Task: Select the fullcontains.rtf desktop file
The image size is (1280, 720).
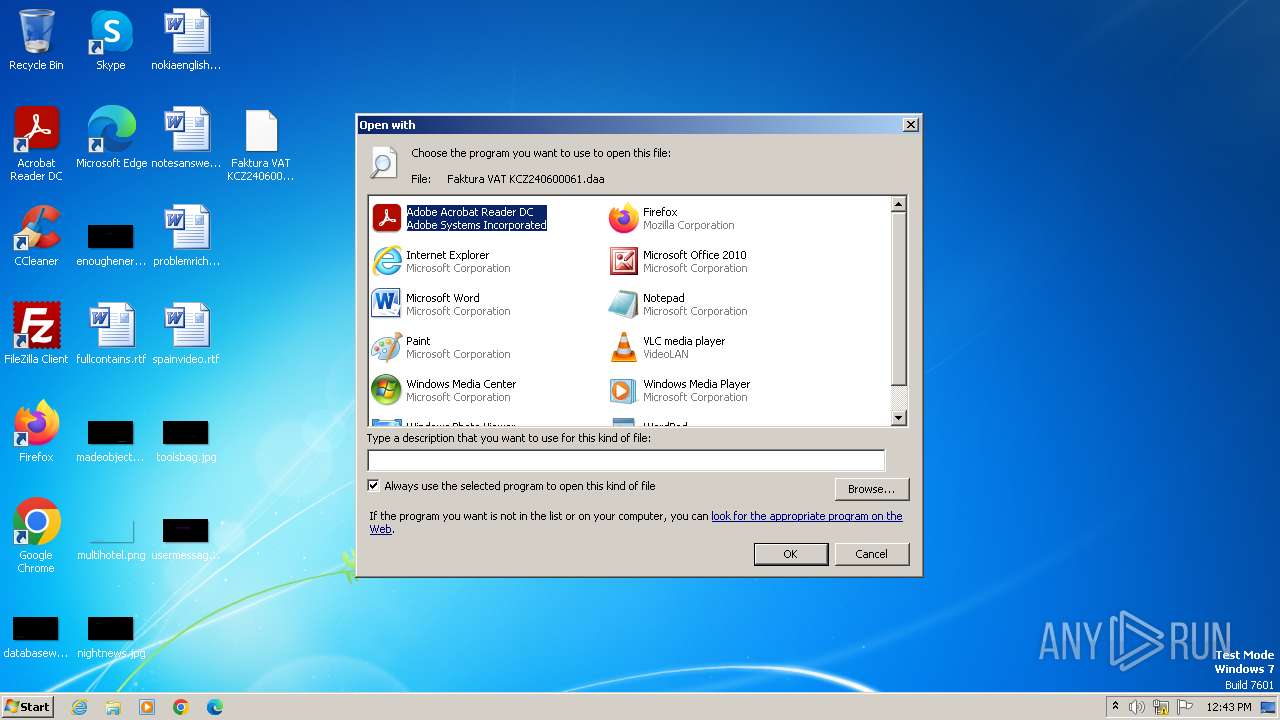Action: [111, 334]
